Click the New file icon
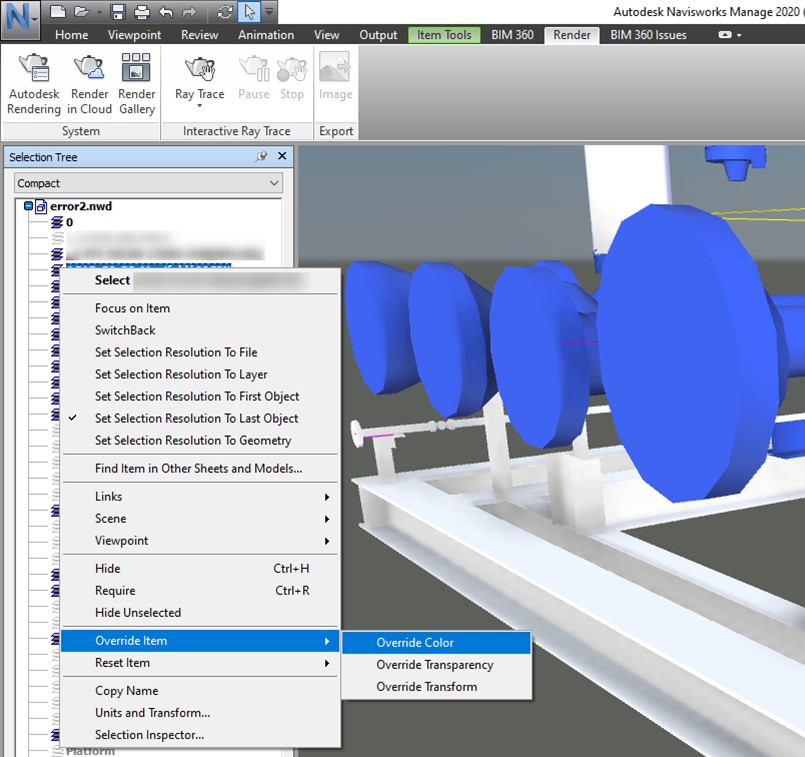Viewport: 805px width, 757px height. pos(58,12)
